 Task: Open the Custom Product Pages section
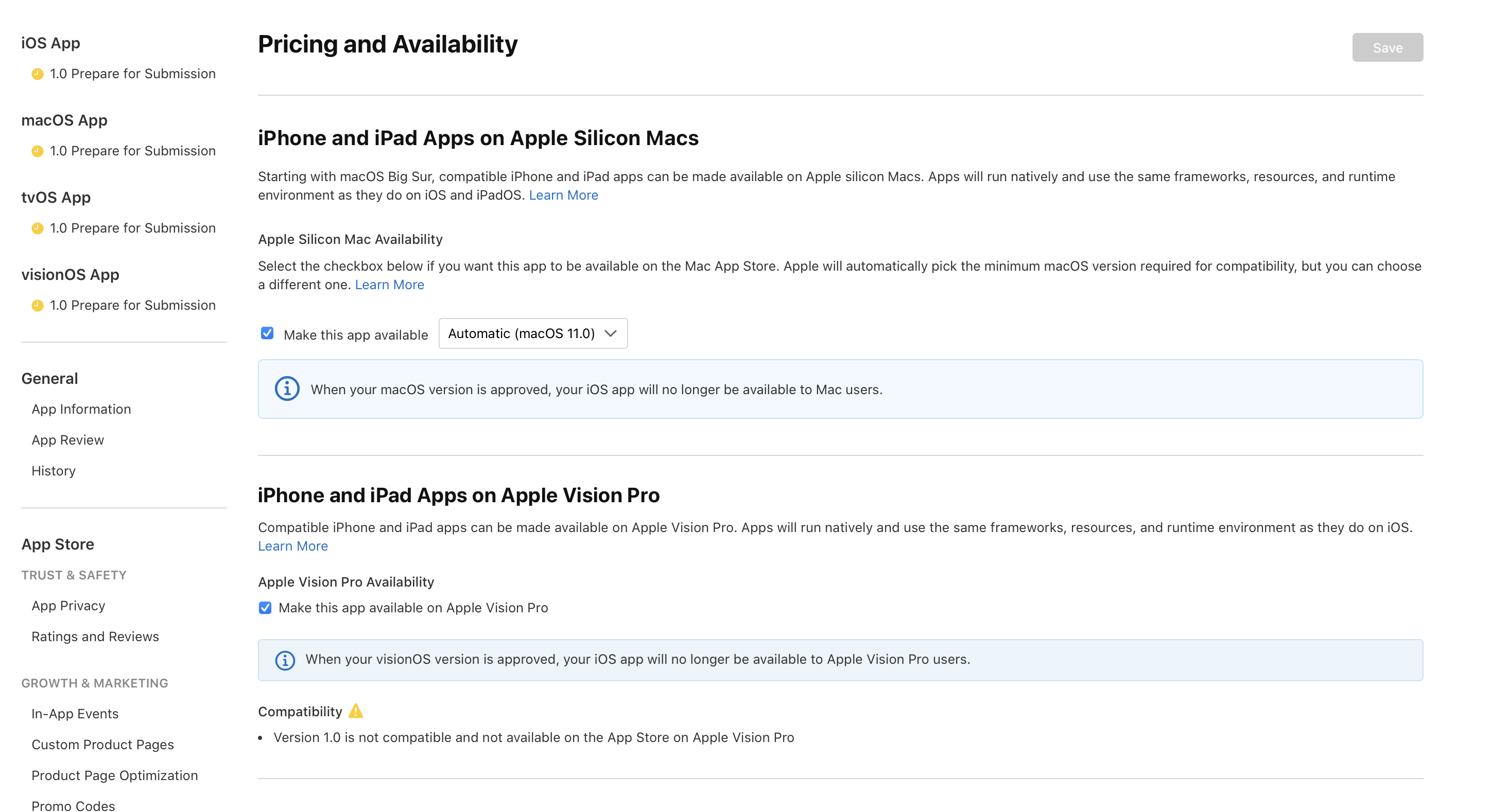[x=102, y=744]
